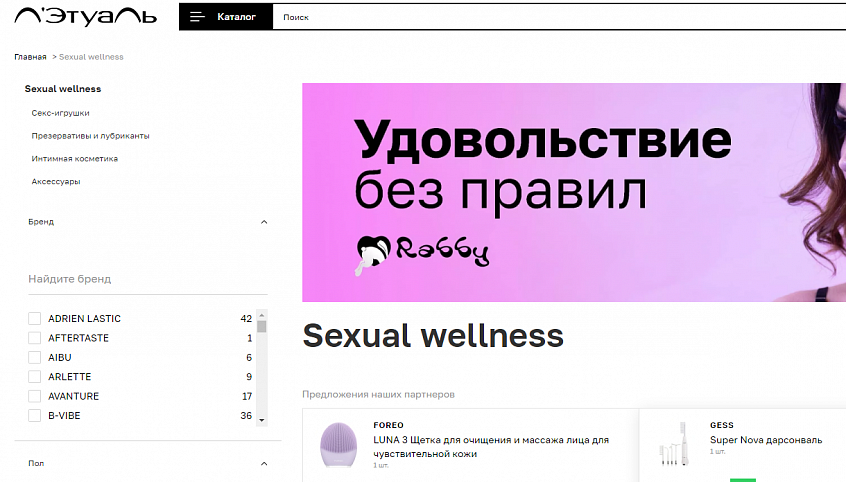The width and height of the screenshot is (846, 482).
Task: Click the GESS brand name
Action: (x=721, y=425)
